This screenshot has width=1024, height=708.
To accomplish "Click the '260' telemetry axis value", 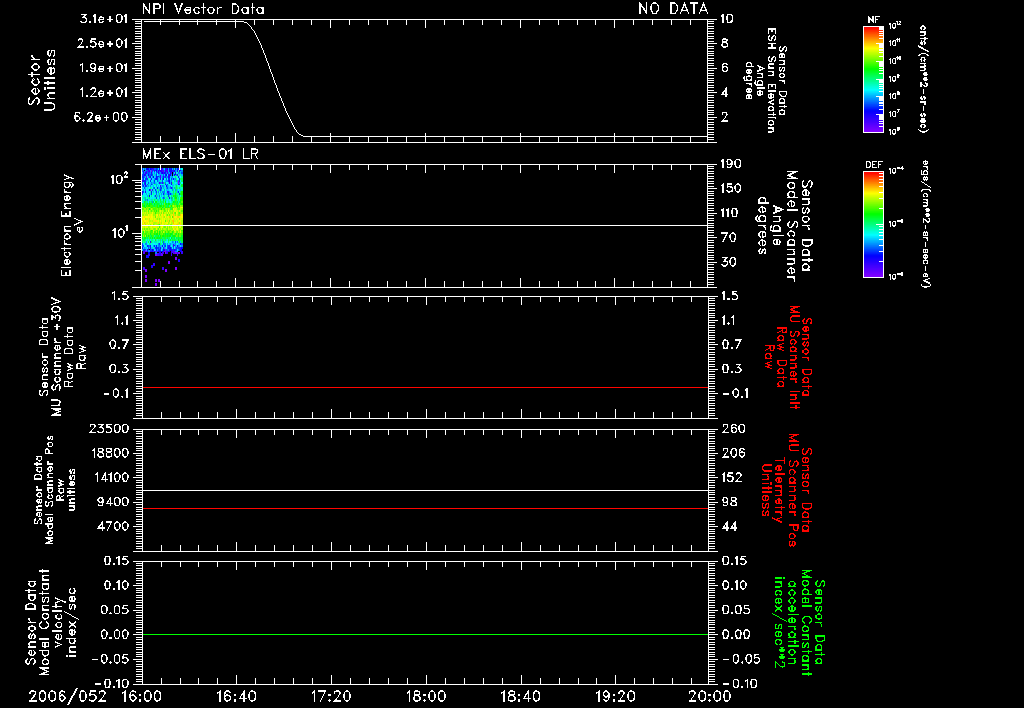I will tap(733, 429).
